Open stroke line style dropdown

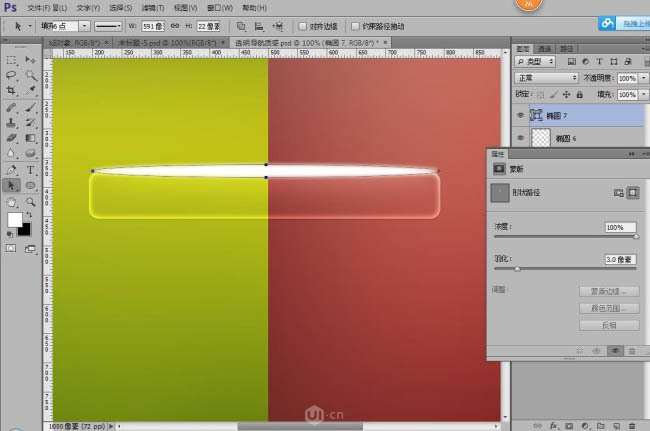(108, 26)
